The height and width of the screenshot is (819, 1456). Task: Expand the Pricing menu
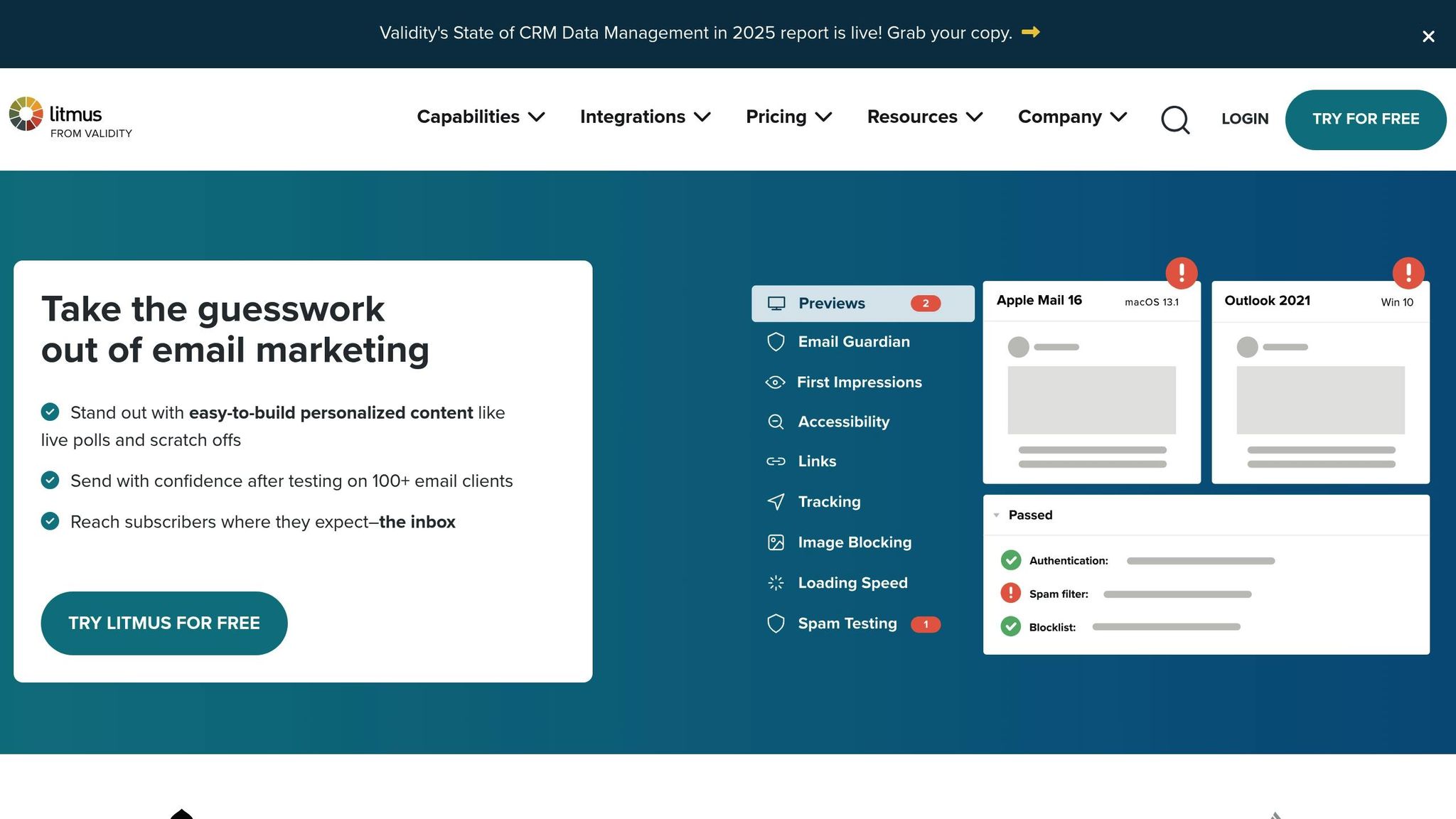click(789, 117)
